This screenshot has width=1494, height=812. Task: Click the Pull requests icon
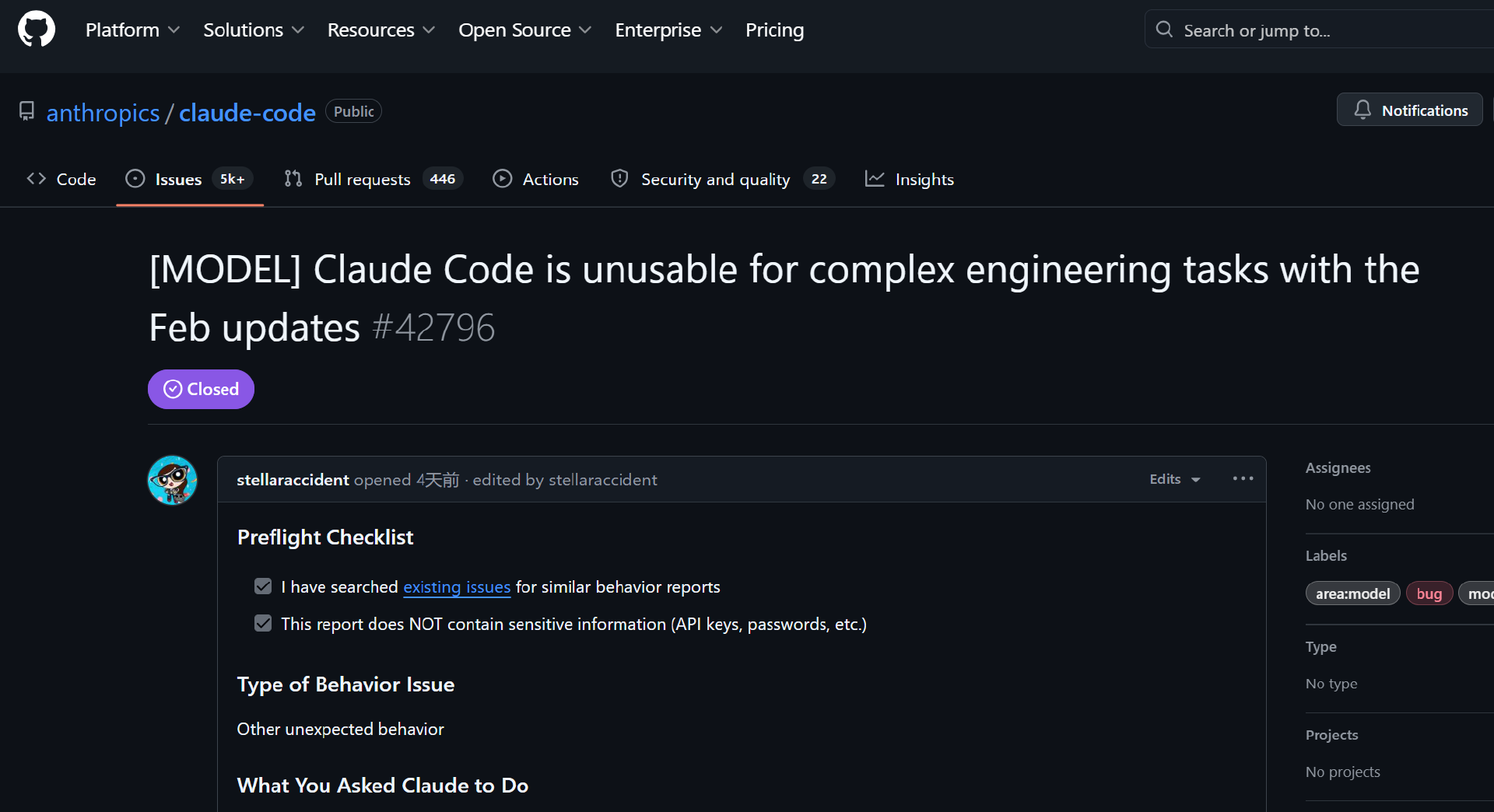click(293, 179)
